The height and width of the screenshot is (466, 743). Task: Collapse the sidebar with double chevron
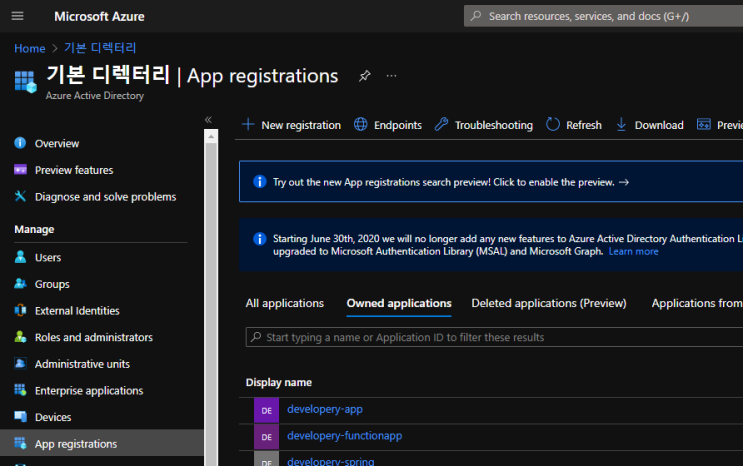pos(208,120)
